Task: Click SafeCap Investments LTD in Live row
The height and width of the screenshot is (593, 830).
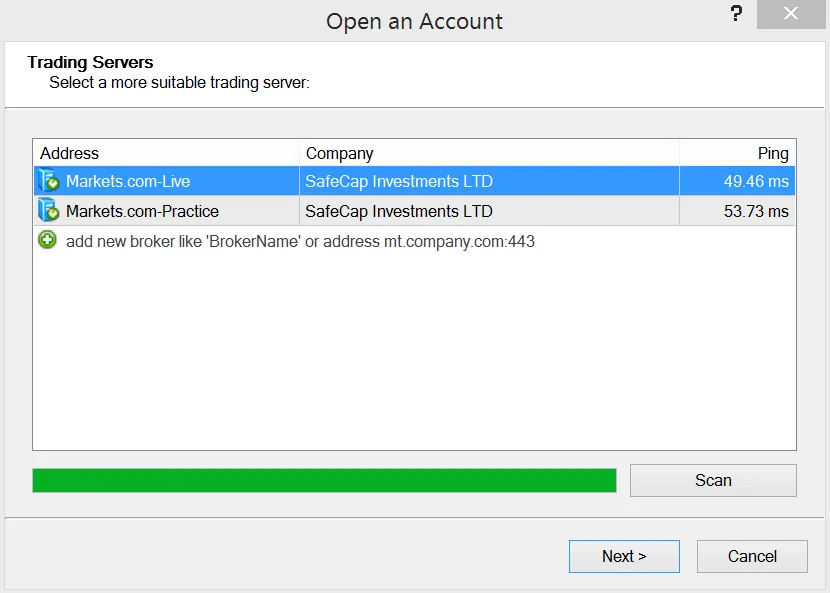Action: tap(399, 181)
